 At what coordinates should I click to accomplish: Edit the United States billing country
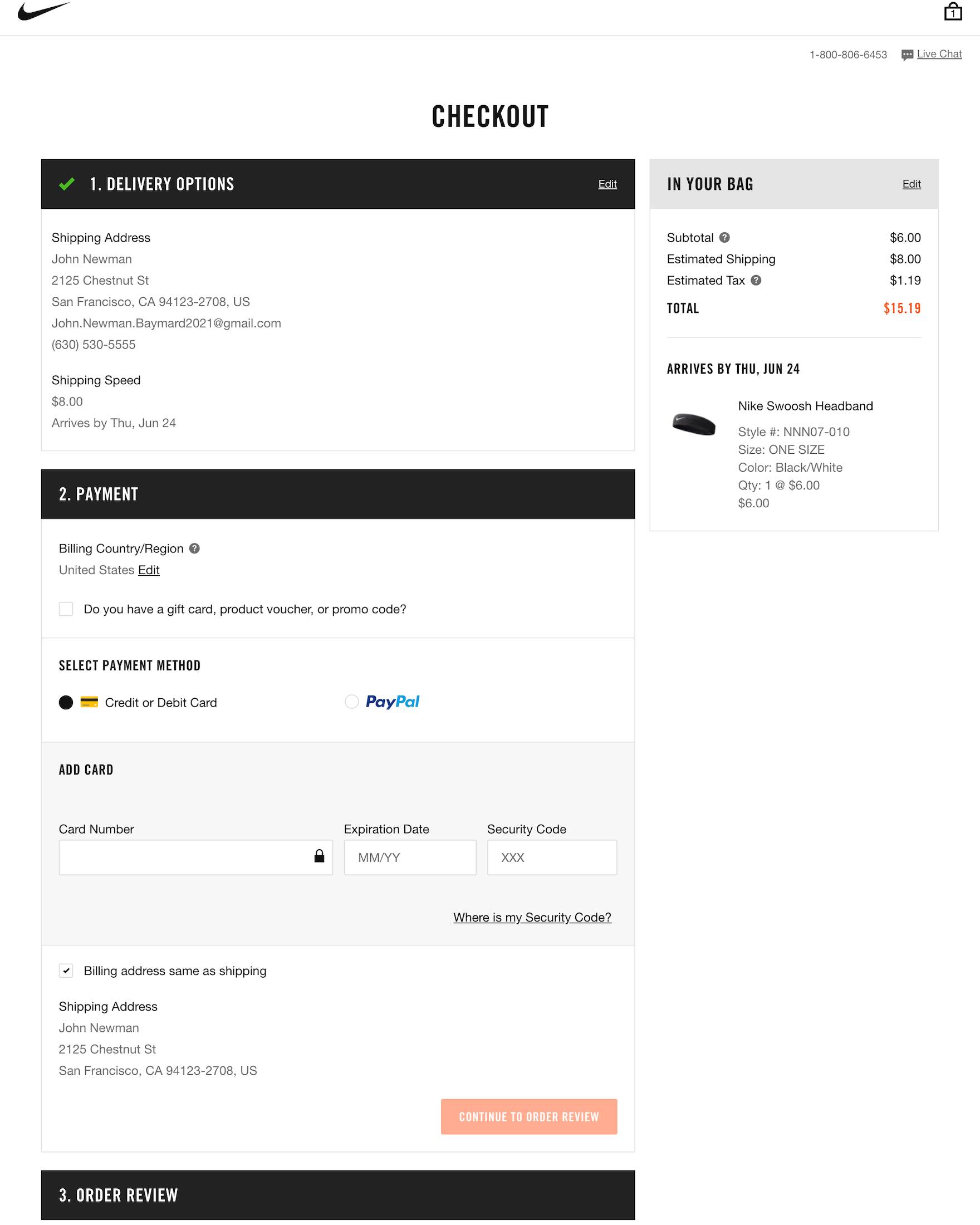149,570
